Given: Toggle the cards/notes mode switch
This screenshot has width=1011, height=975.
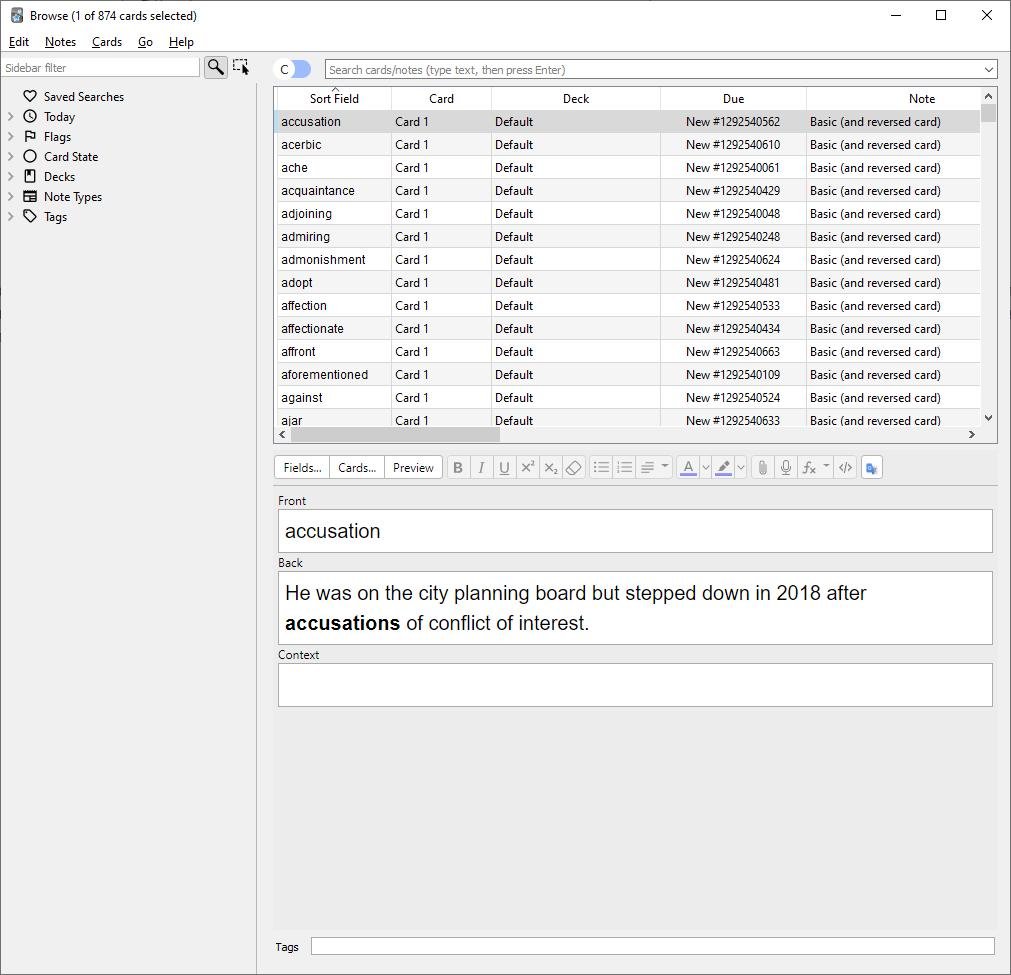Looking at the screenshot, I should 294,69.
